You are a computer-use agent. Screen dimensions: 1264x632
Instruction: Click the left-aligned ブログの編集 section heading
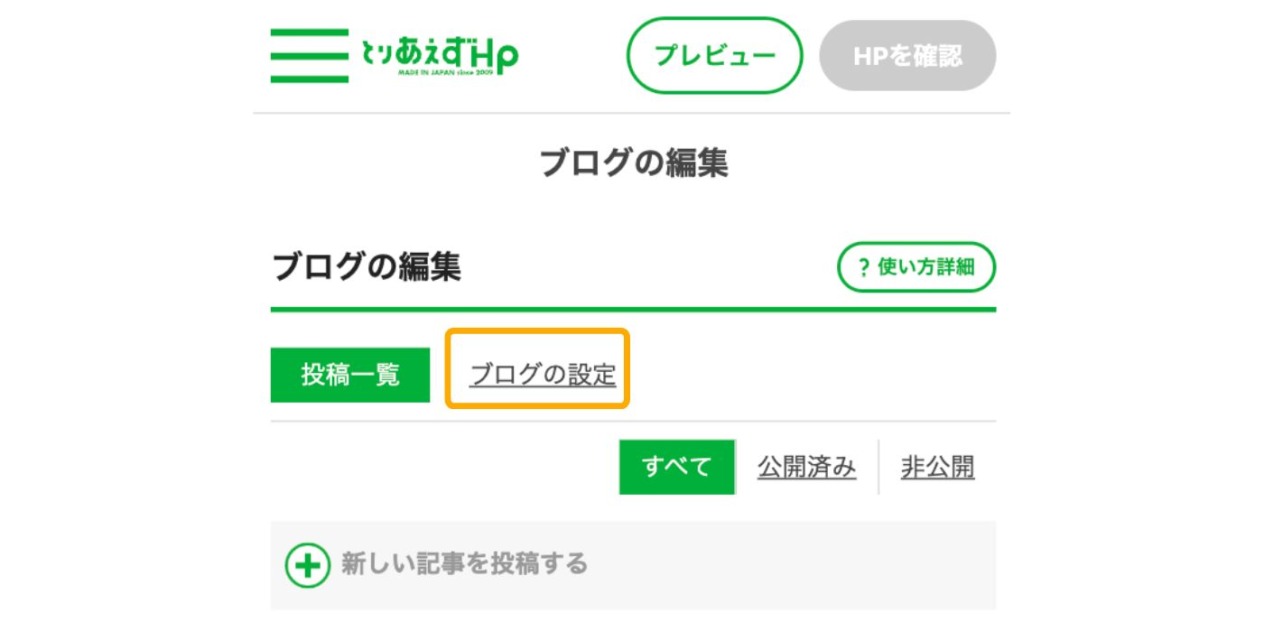[366, 267]
